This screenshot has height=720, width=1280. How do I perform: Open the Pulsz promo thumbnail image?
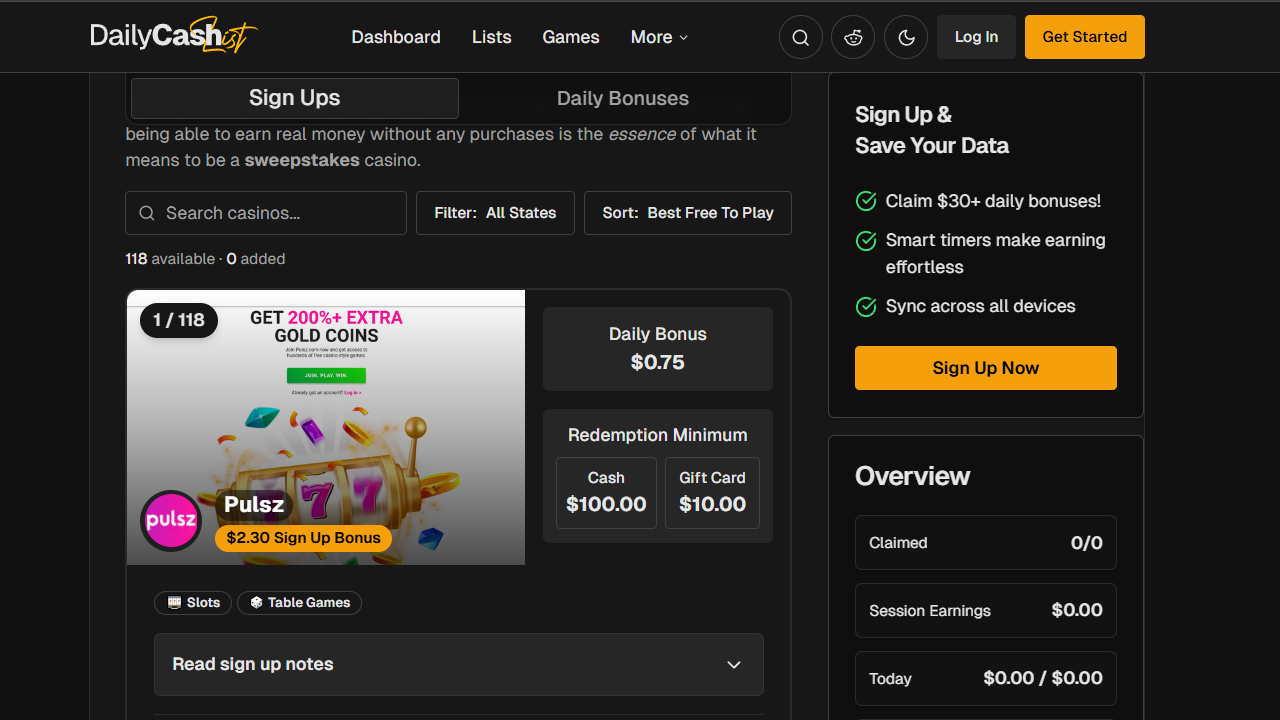(x=326, y=427)
